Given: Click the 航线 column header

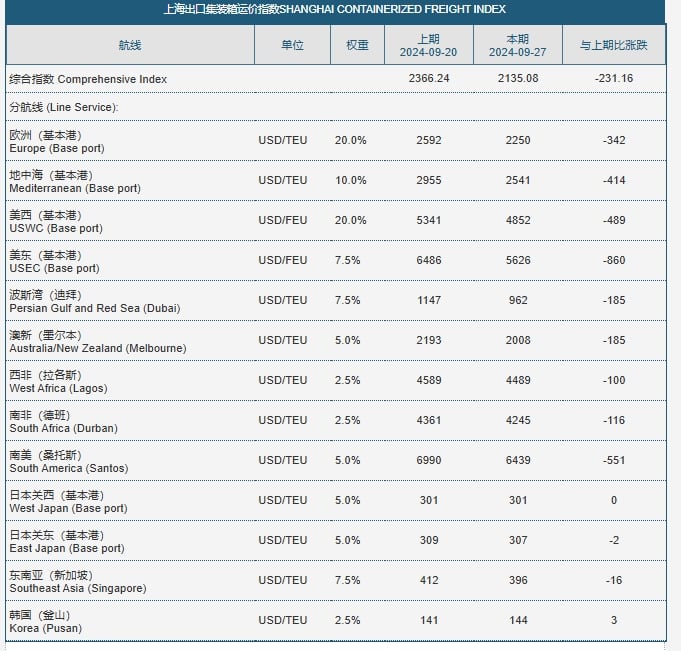Looking at the screenshot, I should [x=130, y=45].
